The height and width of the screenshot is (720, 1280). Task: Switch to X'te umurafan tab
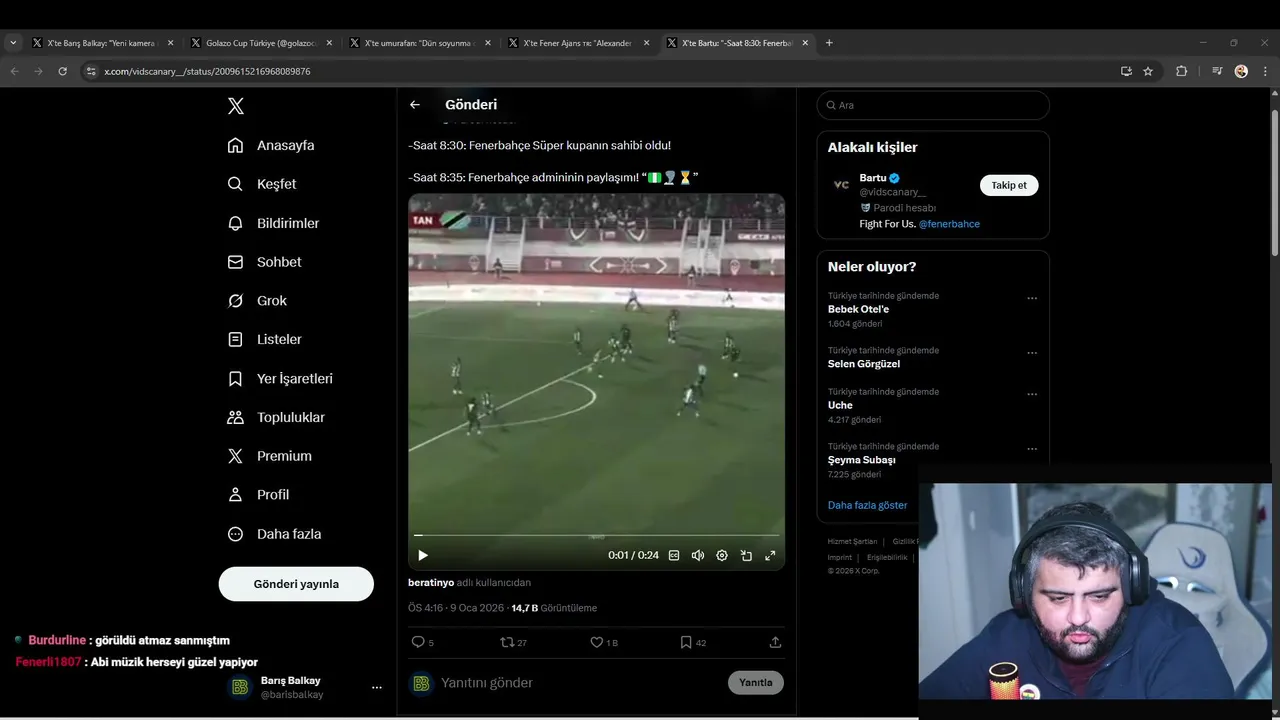click(419, 43)
